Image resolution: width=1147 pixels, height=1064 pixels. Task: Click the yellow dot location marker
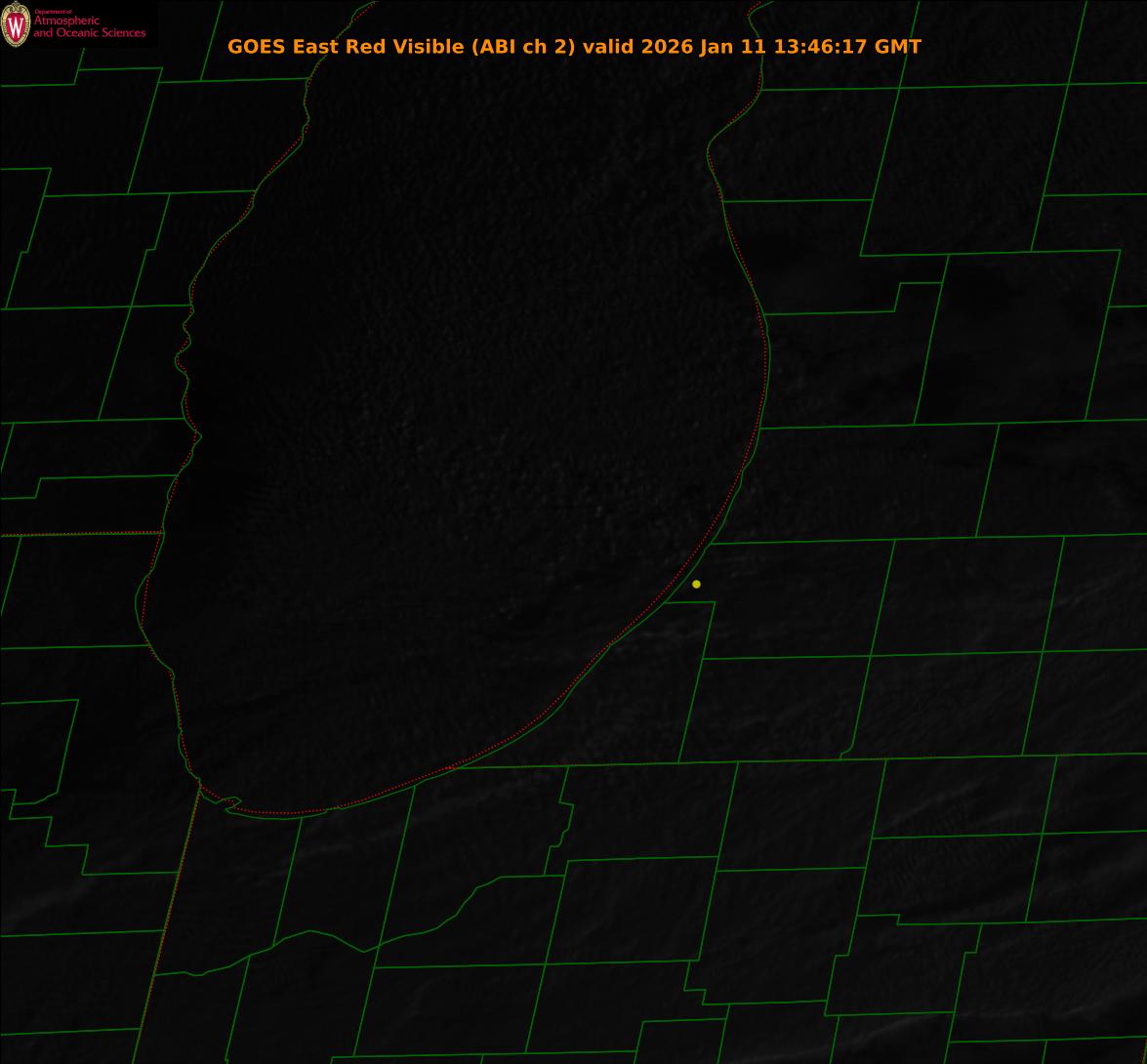click(x=696, y=584)
